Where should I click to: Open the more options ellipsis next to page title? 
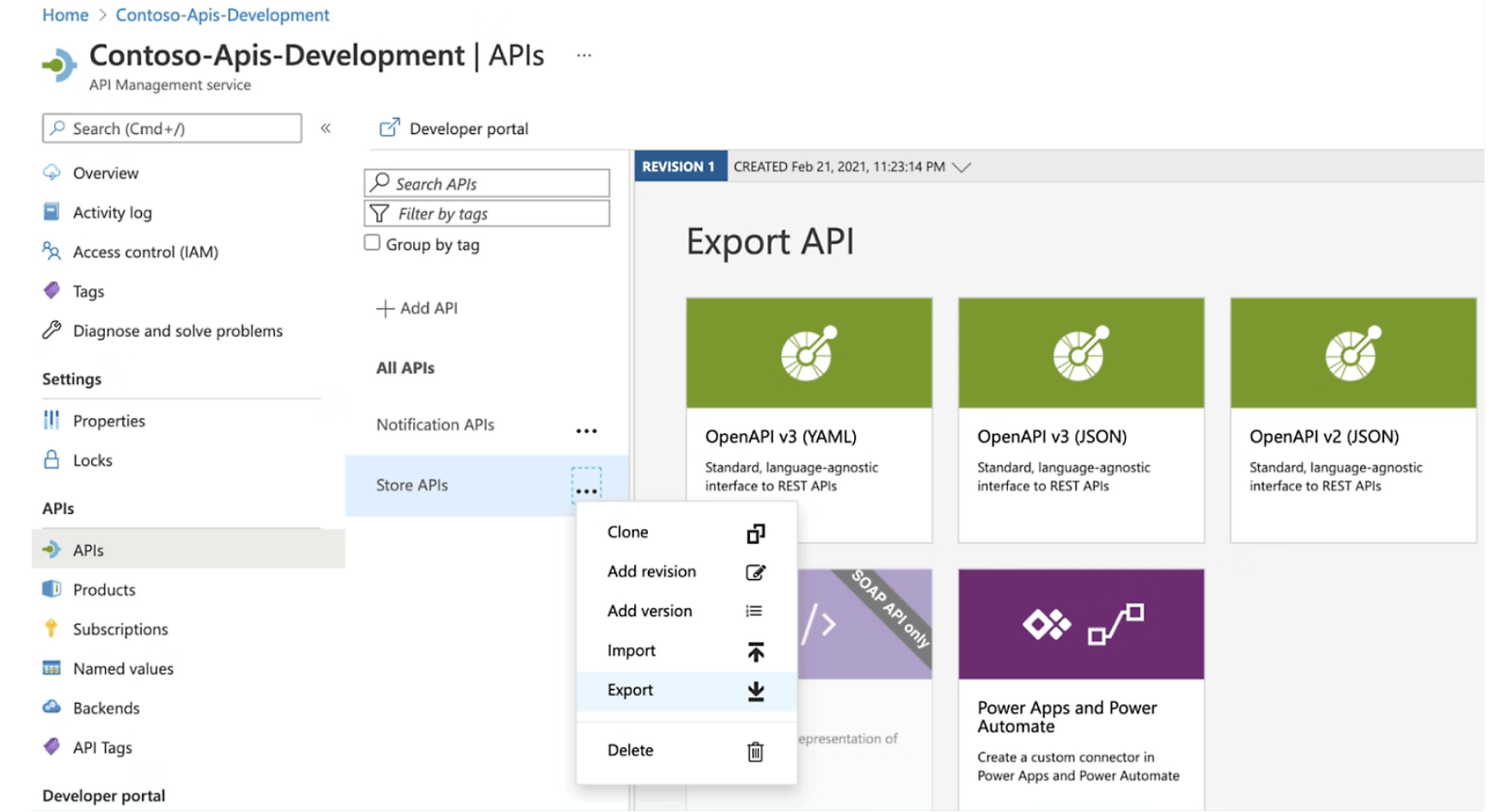[x=584, y=55]
